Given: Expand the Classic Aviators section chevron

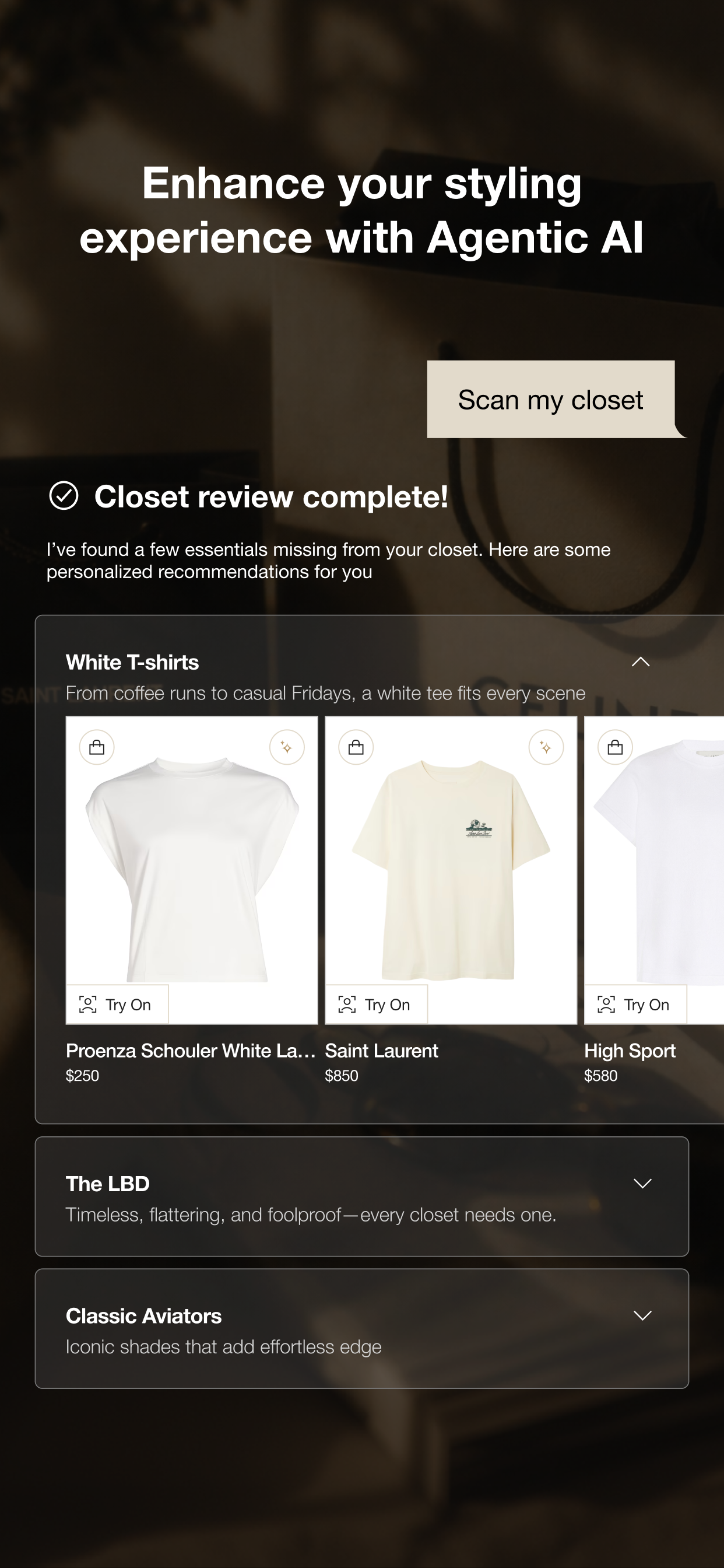Looking at the screenshot, I should 642,1315.
